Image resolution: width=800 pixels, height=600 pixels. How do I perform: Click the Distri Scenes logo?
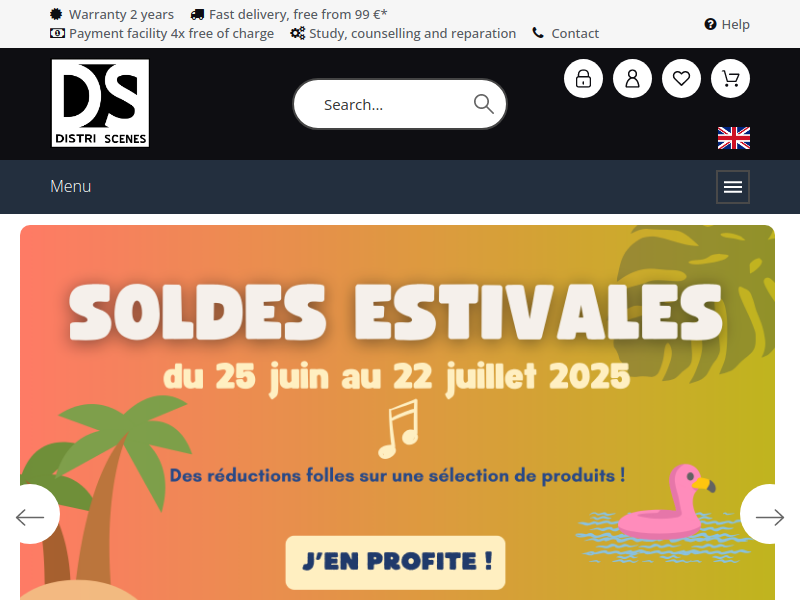(100, 103)
